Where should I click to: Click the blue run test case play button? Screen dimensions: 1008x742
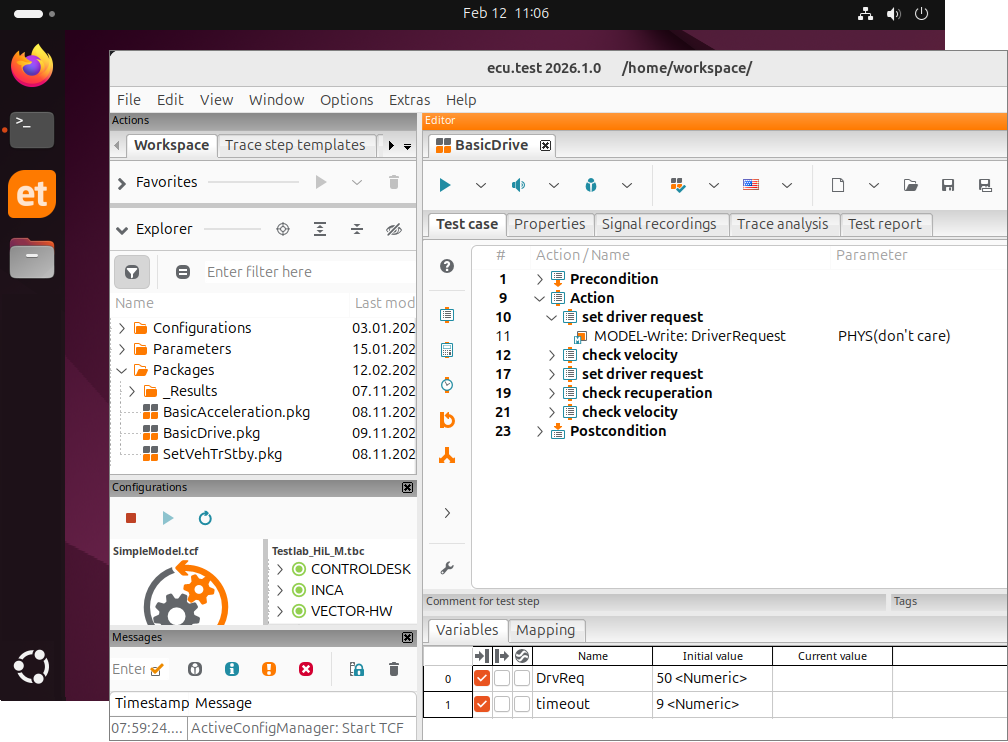[x=445, y=185]
